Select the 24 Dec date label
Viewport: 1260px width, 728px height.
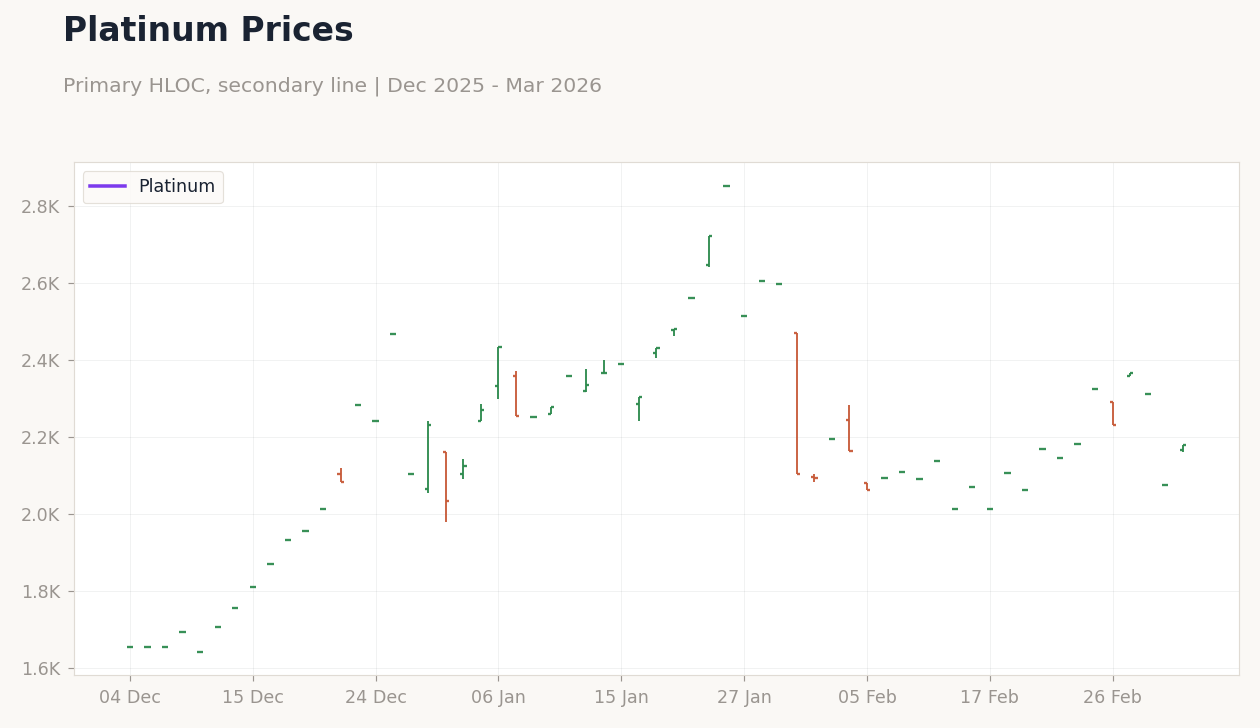pyautogui.click(x=376, y=698)
